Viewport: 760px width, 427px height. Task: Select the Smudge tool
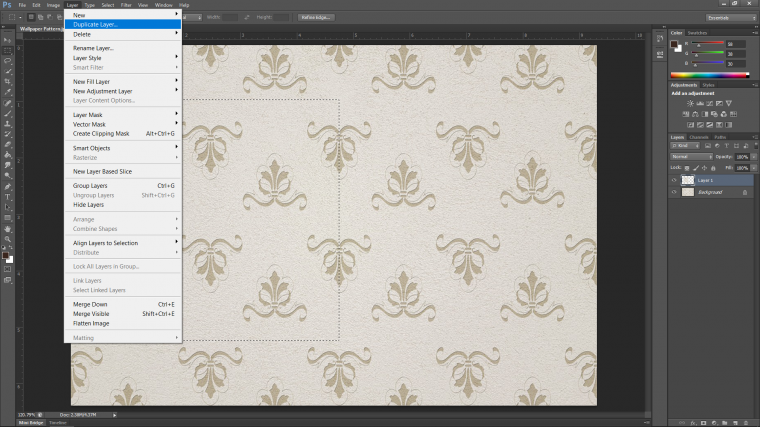[x=7, y=165]
